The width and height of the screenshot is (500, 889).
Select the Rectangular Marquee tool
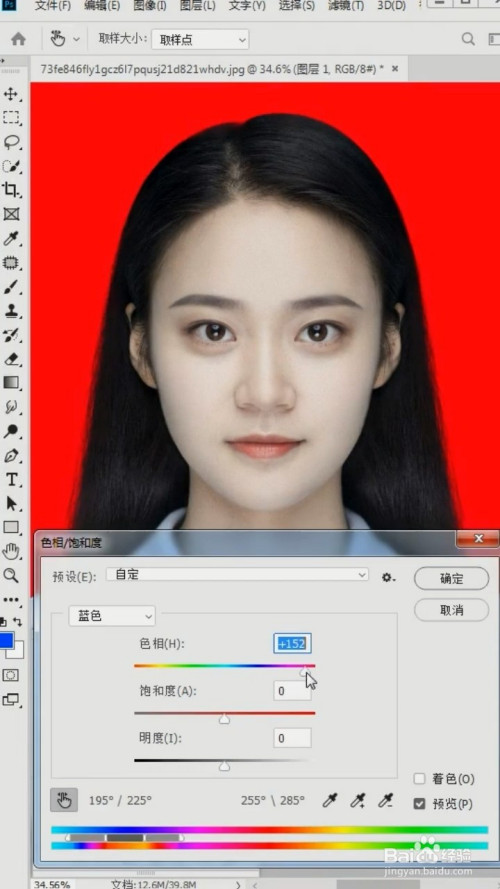[x=11, y=117]
